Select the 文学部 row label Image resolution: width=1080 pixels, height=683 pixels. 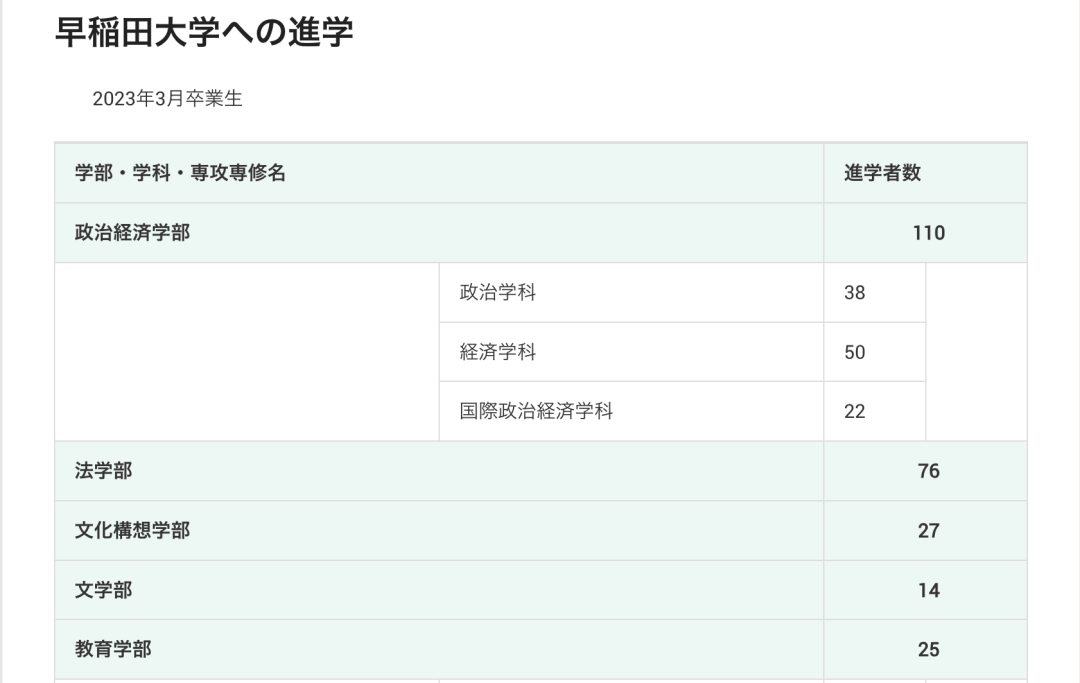tap(104, 590)
